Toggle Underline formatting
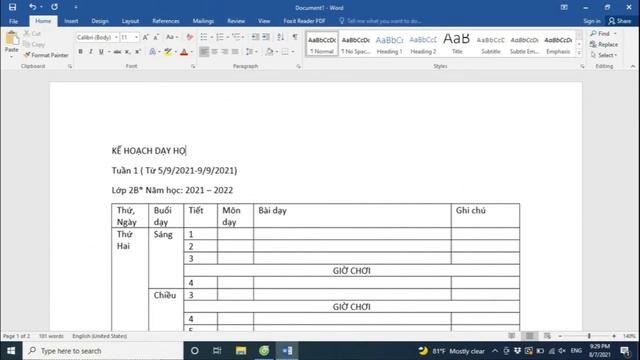This screenshot has width=640, height=360. 101,52
